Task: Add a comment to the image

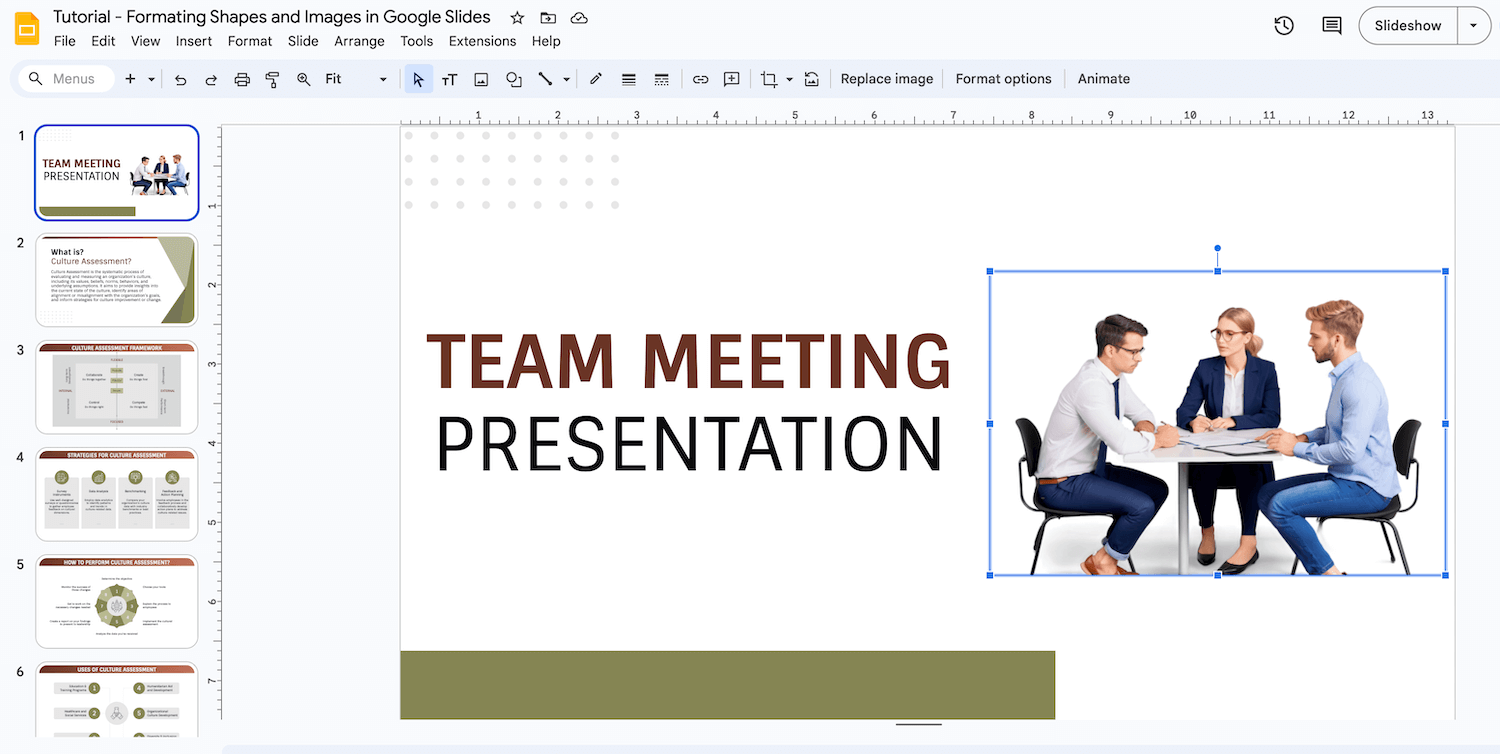Action: (x=731, y=79)
